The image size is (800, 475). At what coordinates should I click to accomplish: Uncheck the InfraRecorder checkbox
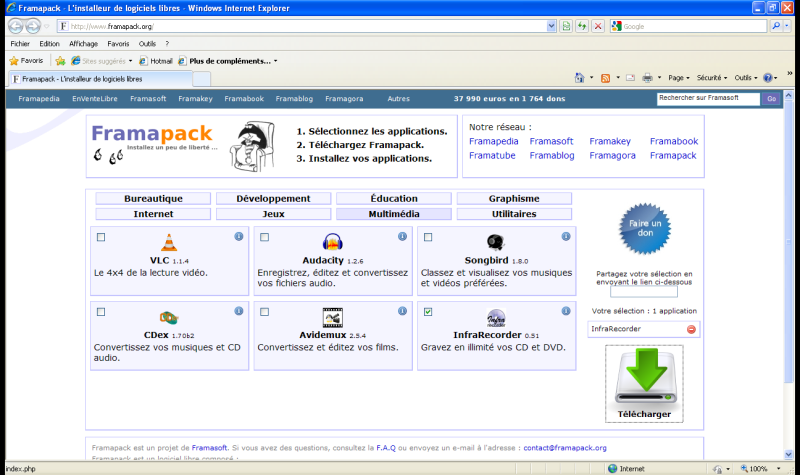pyautogui.click(x=428, y=312)
